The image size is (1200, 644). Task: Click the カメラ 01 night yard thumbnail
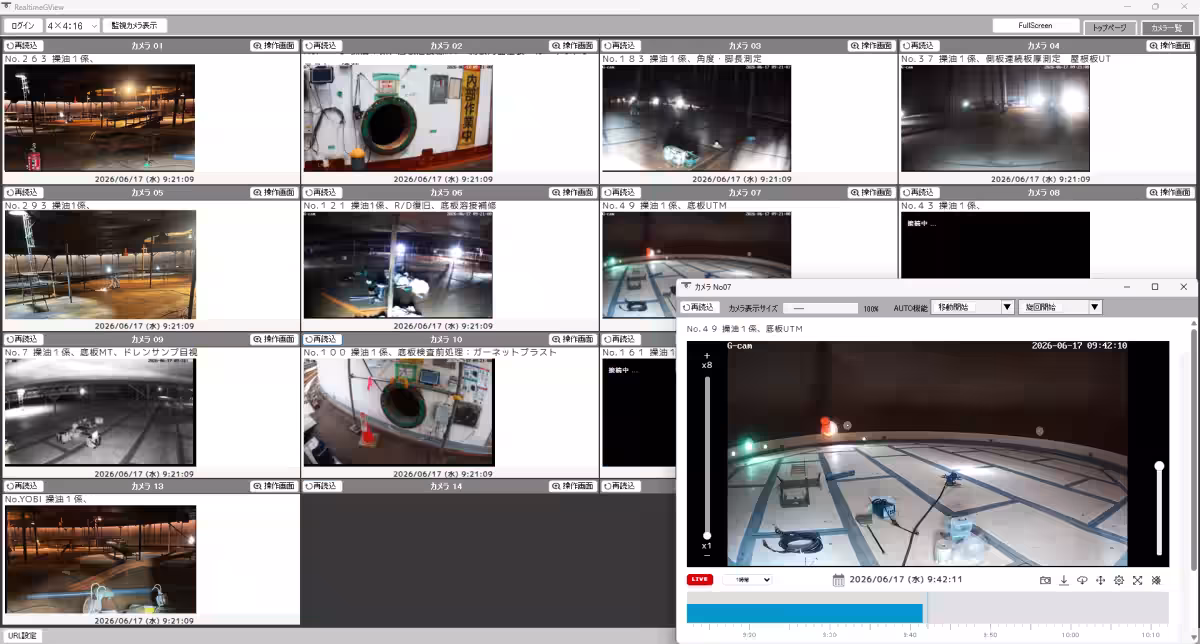pyautogui.click(x=100, y=118)
